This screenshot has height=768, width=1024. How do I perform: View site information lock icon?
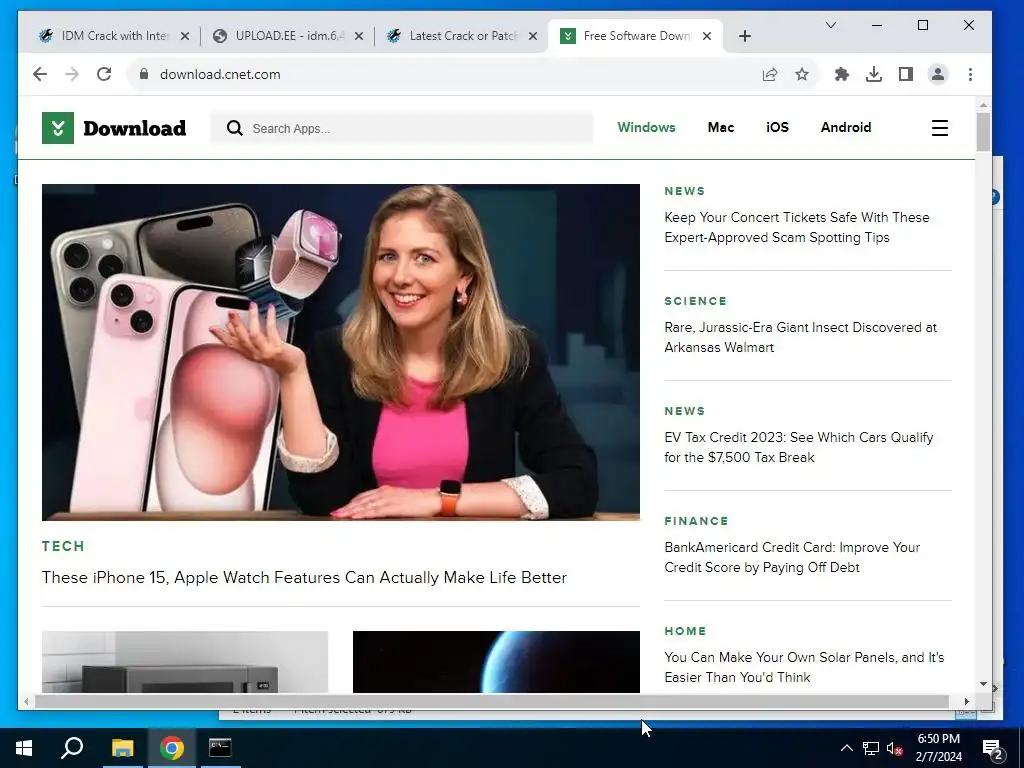(144, 74)
